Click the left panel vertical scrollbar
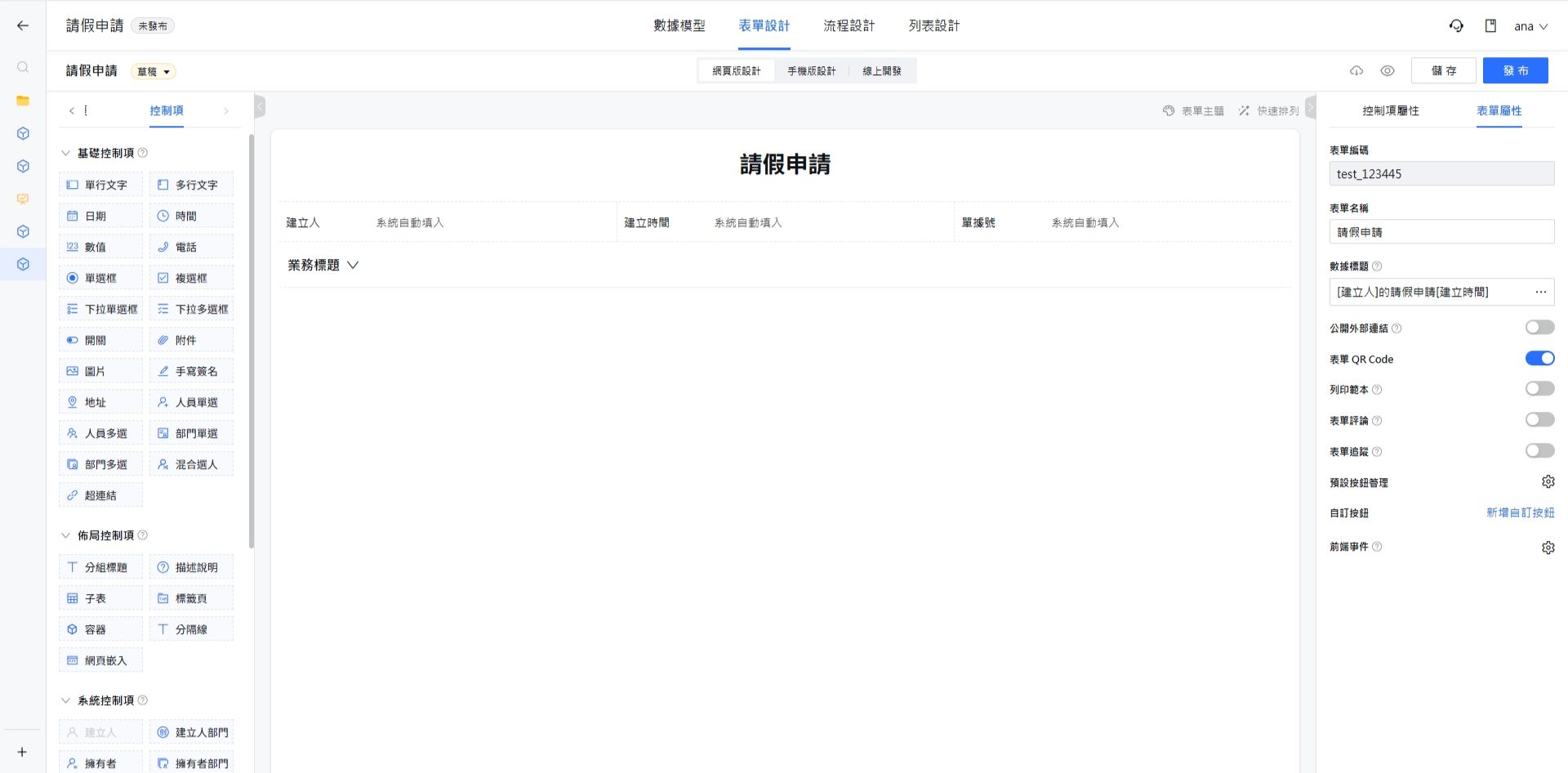 coord(252,342)
